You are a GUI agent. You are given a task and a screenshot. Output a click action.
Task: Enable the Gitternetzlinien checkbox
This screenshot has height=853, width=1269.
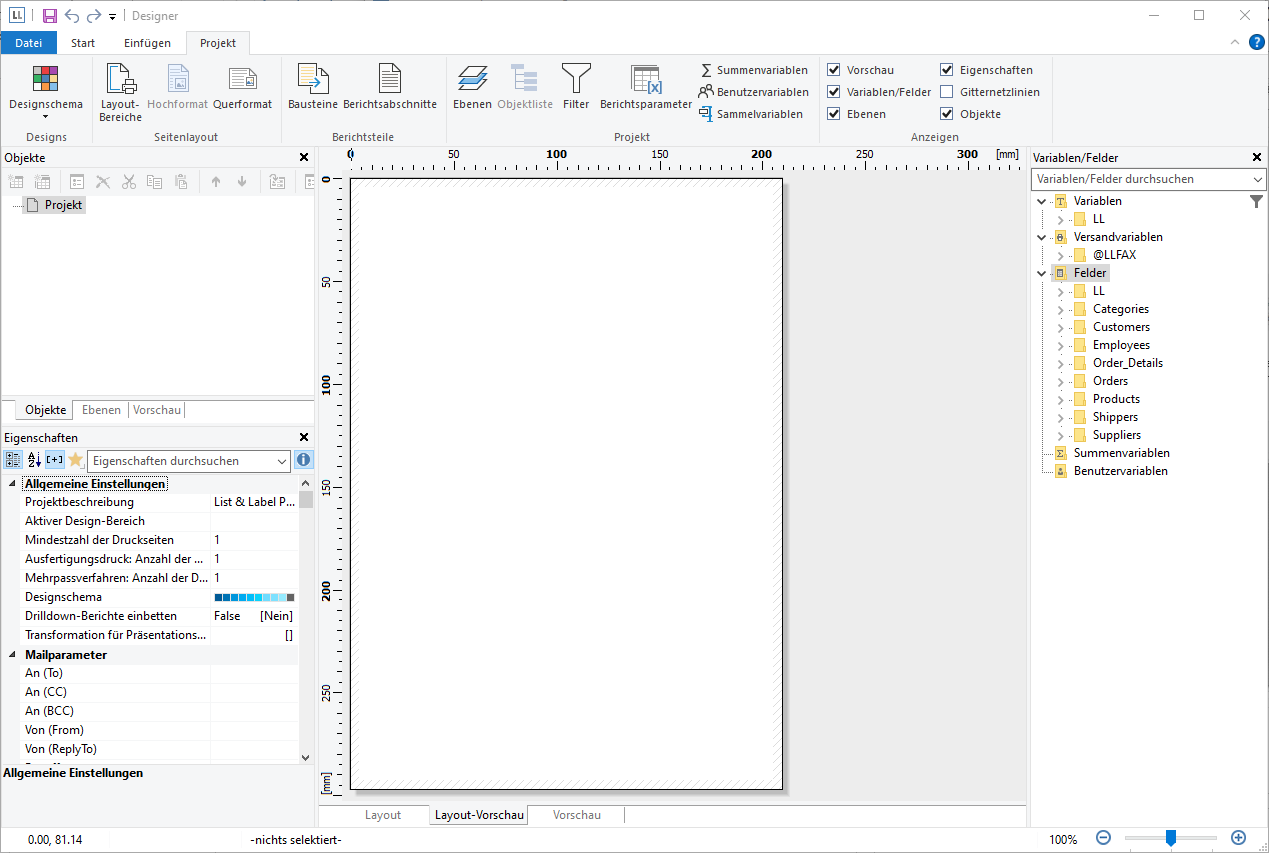[x=947, y=92]
